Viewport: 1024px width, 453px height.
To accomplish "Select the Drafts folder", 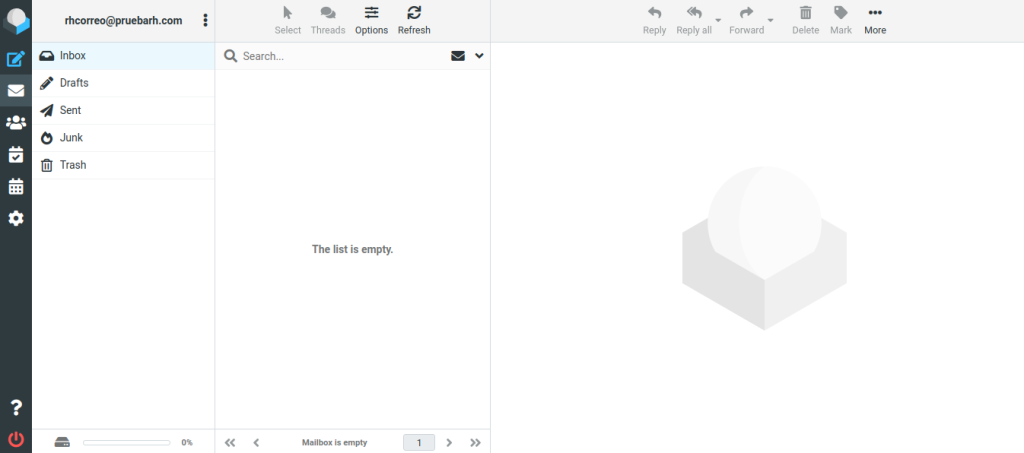I will pos(74,83).
